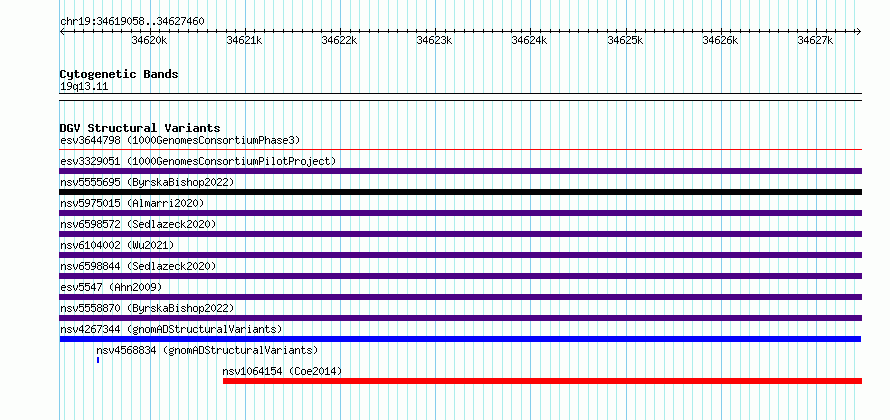Image resolution: width=890 pixels, height=420 pixels.
Task: Select the purple nsv5975015 variant bar
Action: 460,213
